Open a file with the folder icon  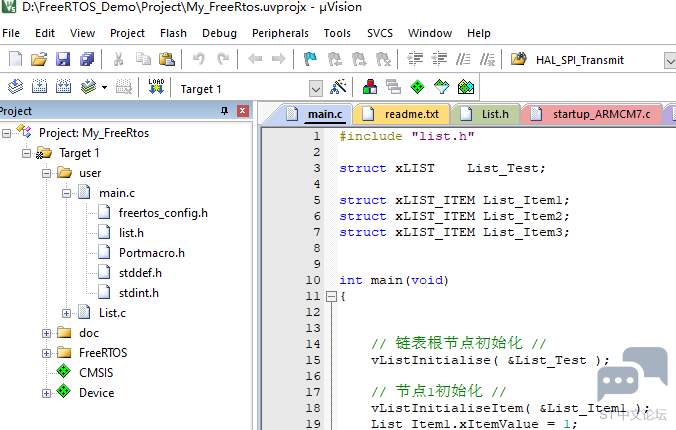pos(39,59)
